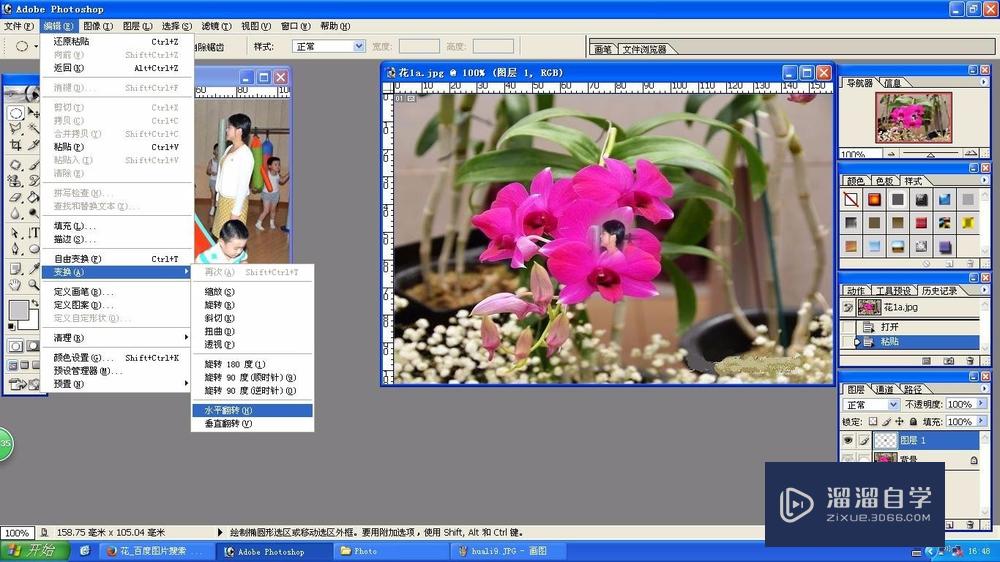
Task: Select standard screen mode button
Action: coord(13,366)
